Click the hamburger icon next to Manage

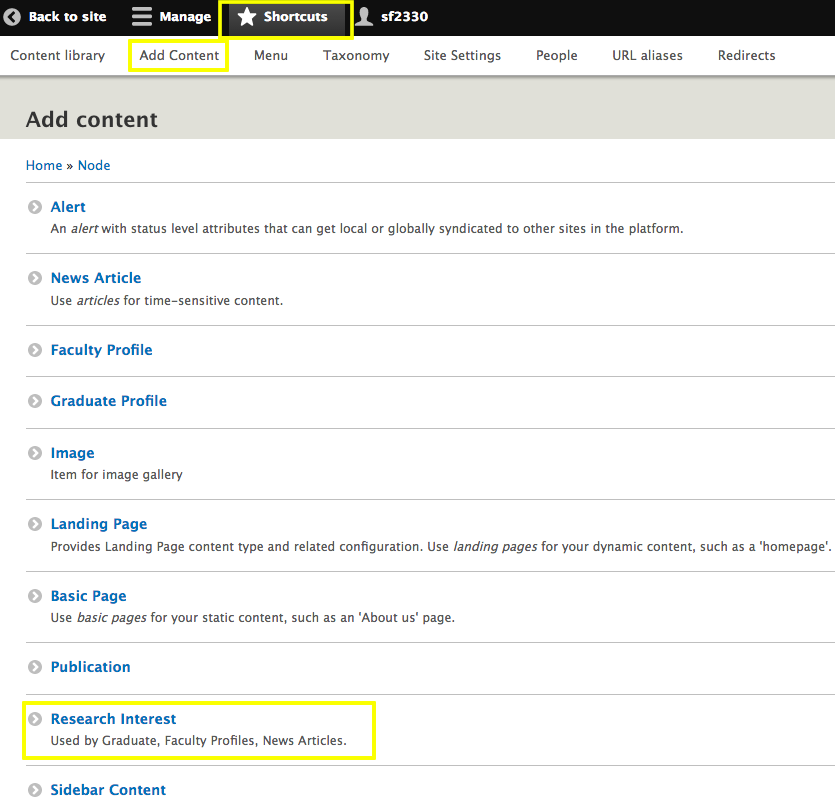[x=142, y=17]
